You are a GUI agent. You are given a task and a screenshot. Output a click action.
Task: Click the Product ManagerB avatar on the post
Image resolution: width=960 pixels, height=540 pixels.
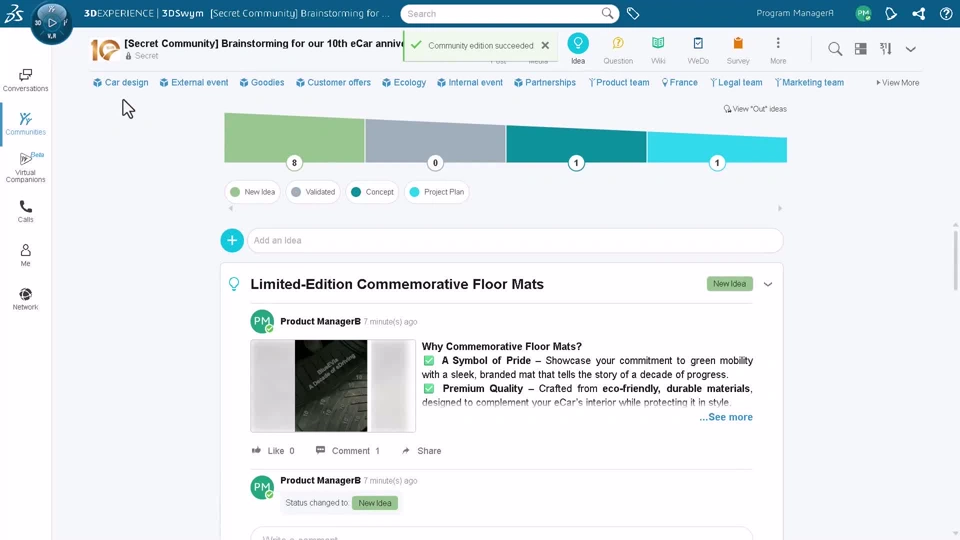point(262,321)
